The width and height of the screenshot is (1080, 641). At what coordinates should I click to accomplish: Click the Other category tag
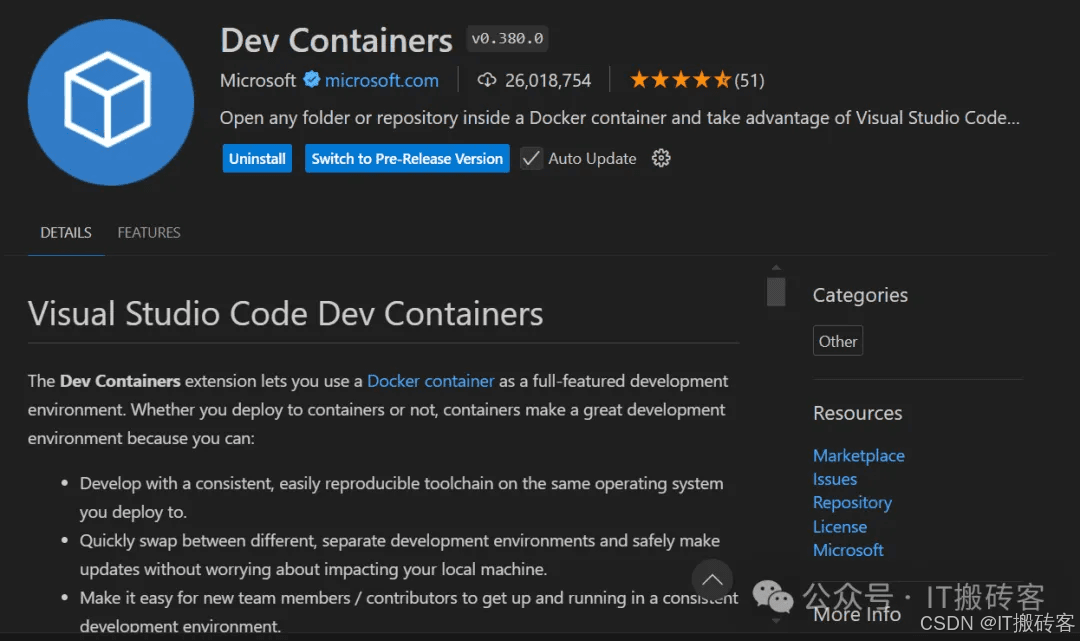(x=838, y=341)
